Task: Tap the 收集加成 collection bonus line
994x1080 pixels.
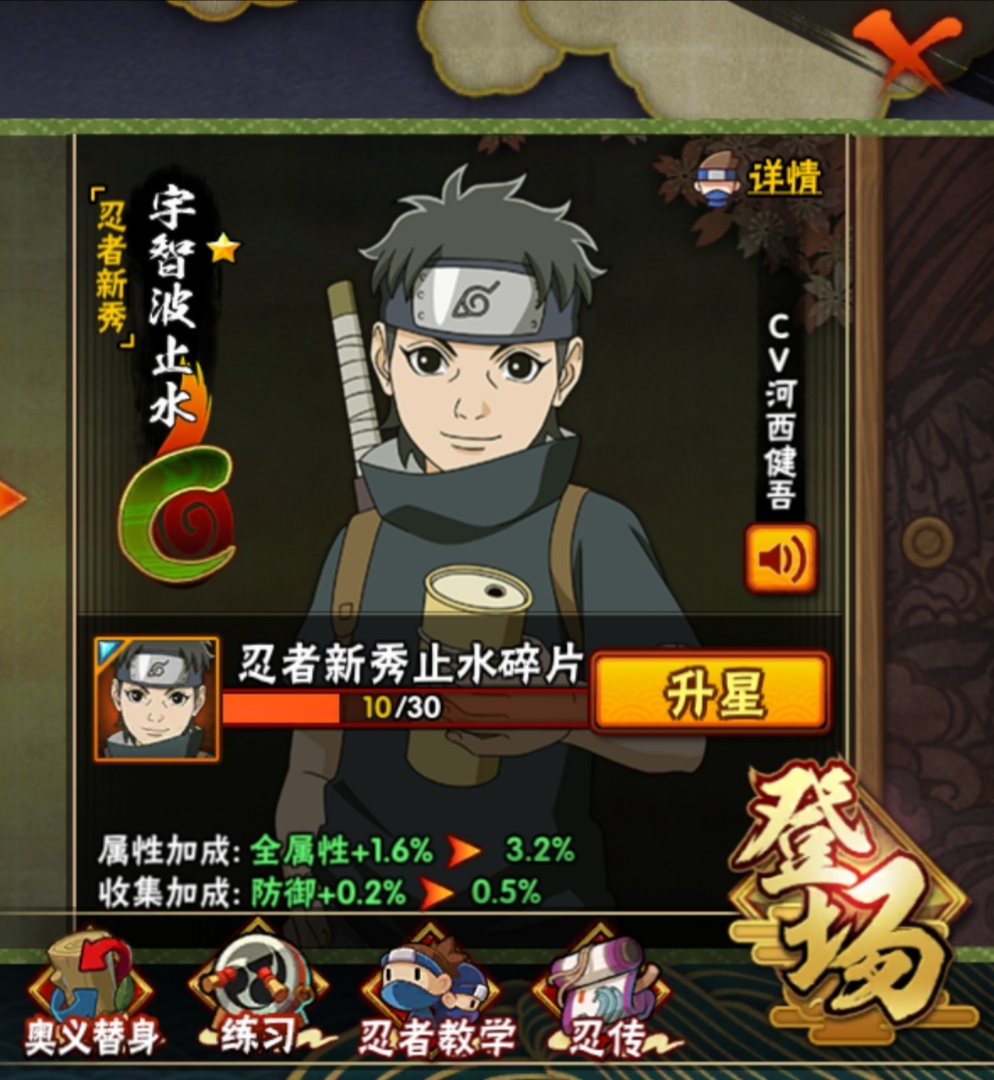Action: (320, 893)
